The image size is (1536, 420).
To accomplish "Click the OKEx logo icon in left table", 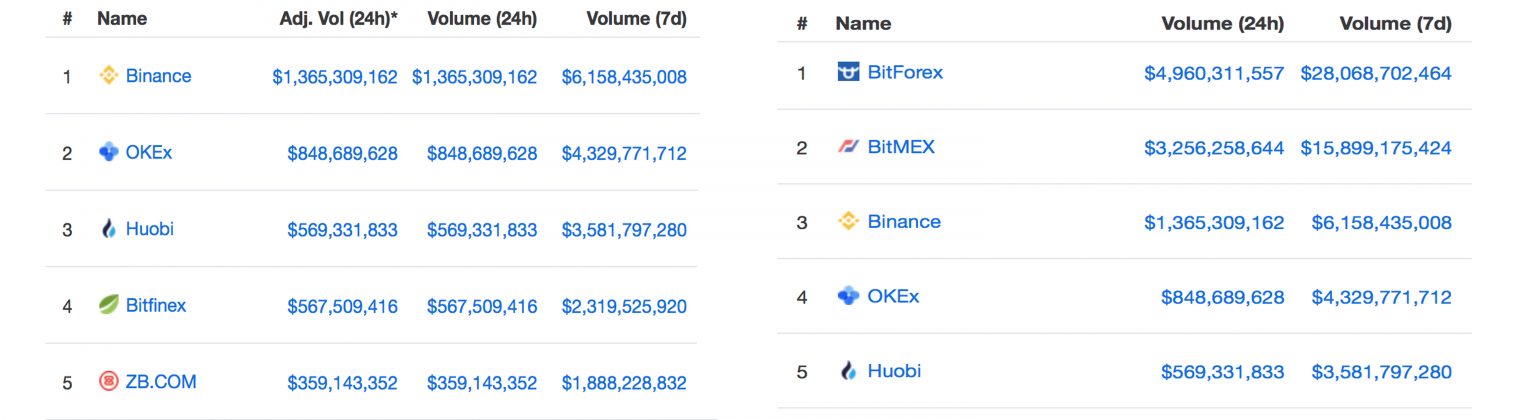I will click(109, 153).
